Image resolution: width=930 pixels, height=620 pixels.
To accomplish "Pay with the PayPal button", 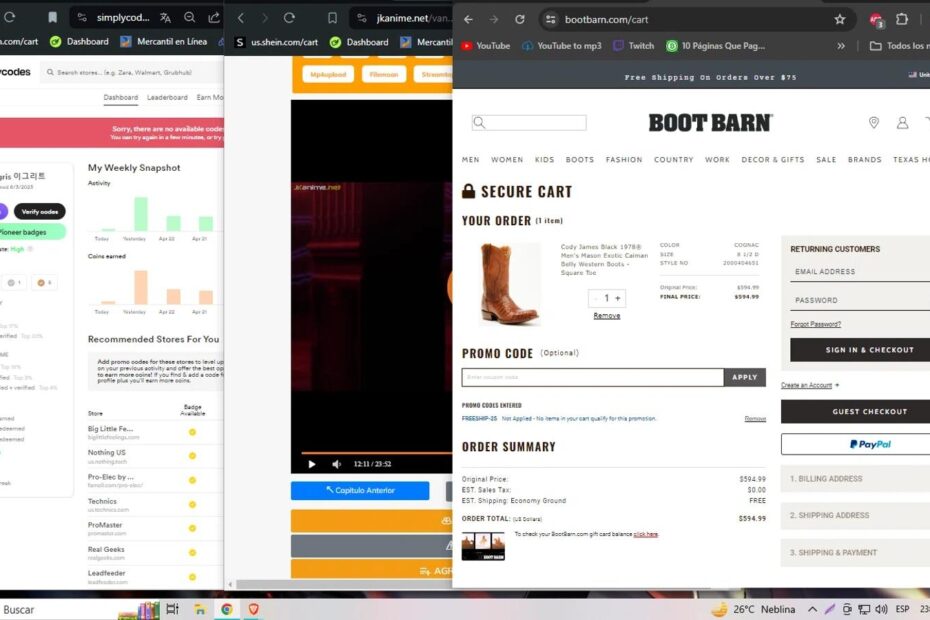I will point(855,444).
